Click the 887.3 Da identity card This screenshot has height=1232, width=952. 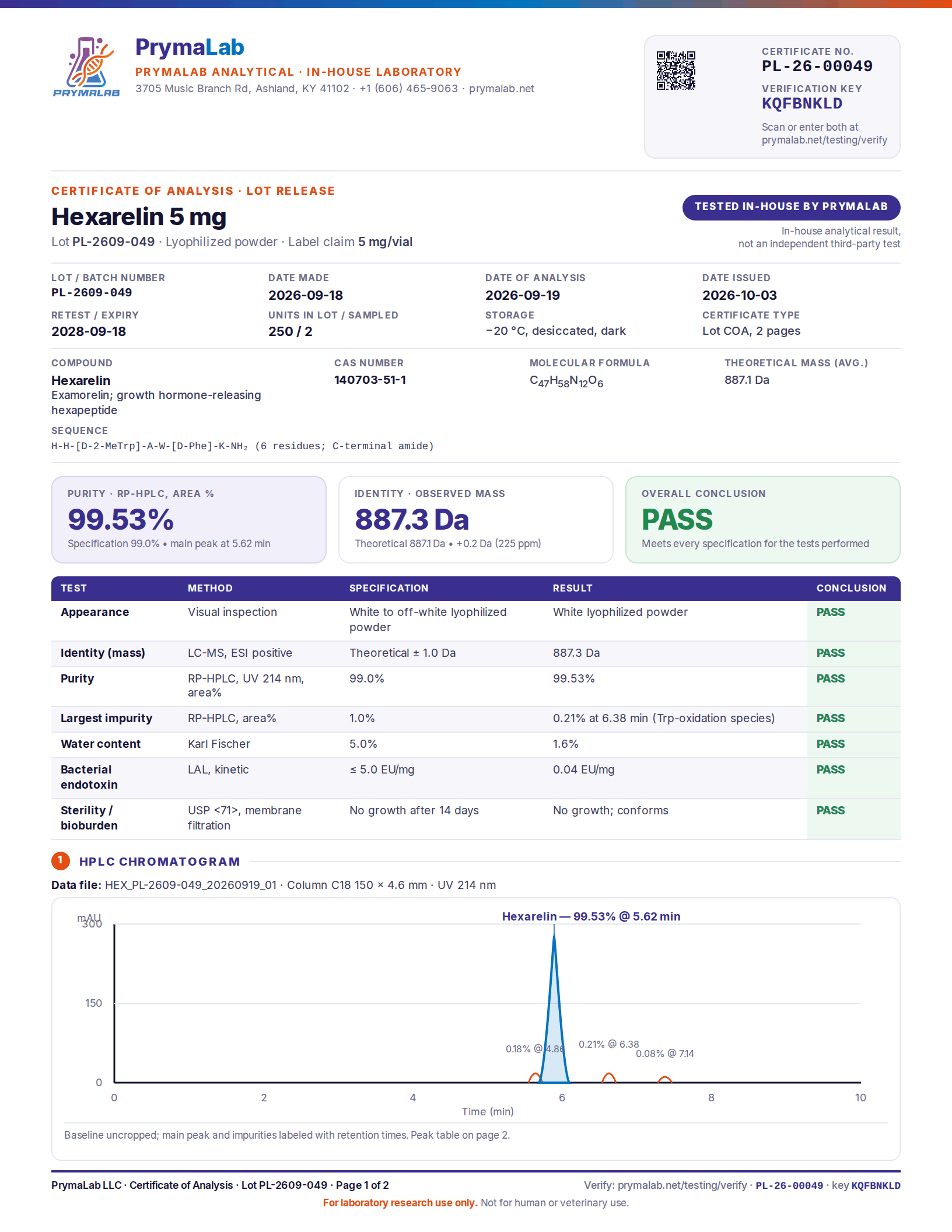476,520
